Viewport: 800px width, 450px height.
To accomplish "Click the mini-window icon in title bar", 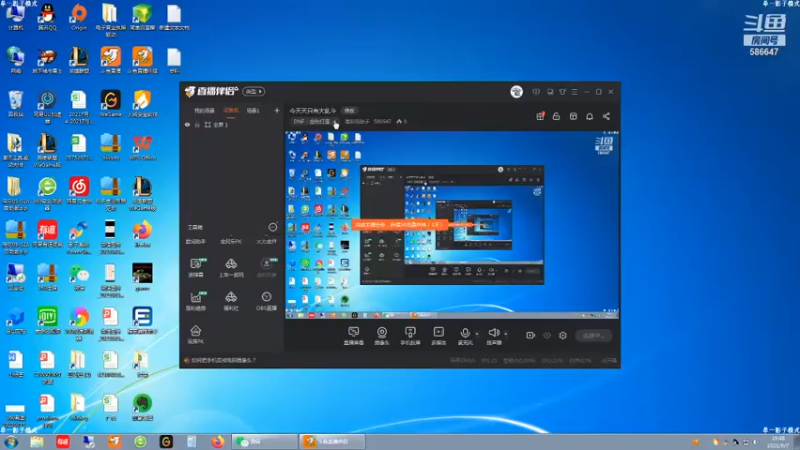I will pos(550,92).
